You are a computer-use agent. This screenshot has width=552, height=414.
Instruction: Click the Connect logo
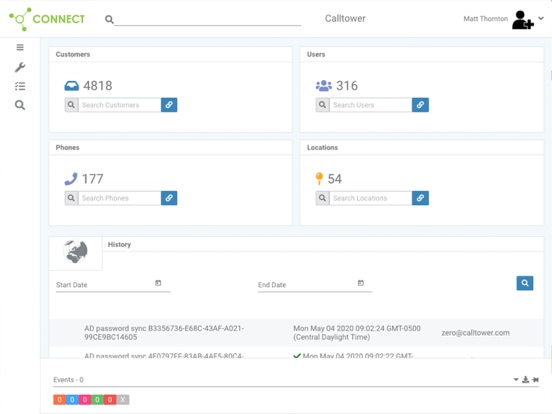coord(47,19)
